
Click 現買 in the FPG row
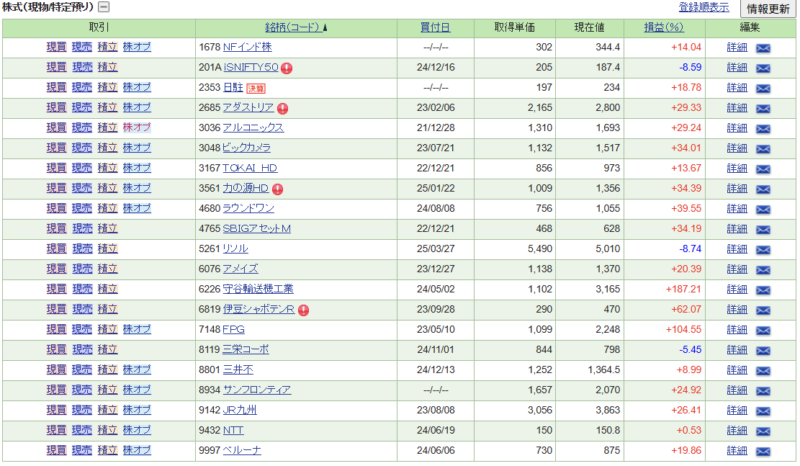click(57, 329)
